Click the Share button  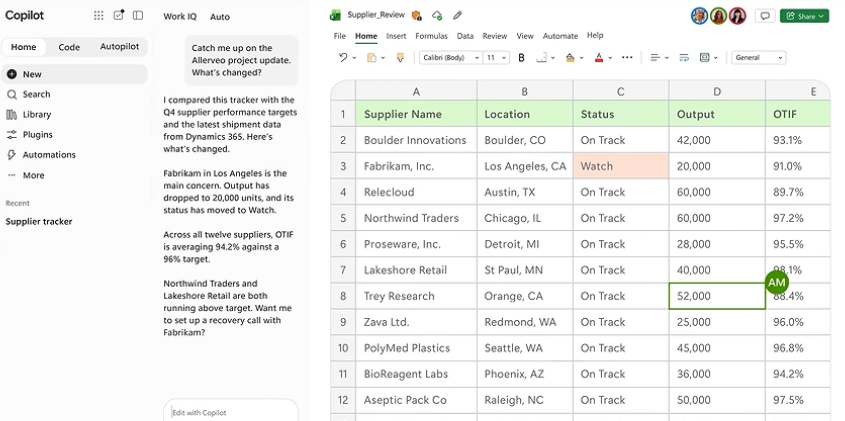click(804, 16)
